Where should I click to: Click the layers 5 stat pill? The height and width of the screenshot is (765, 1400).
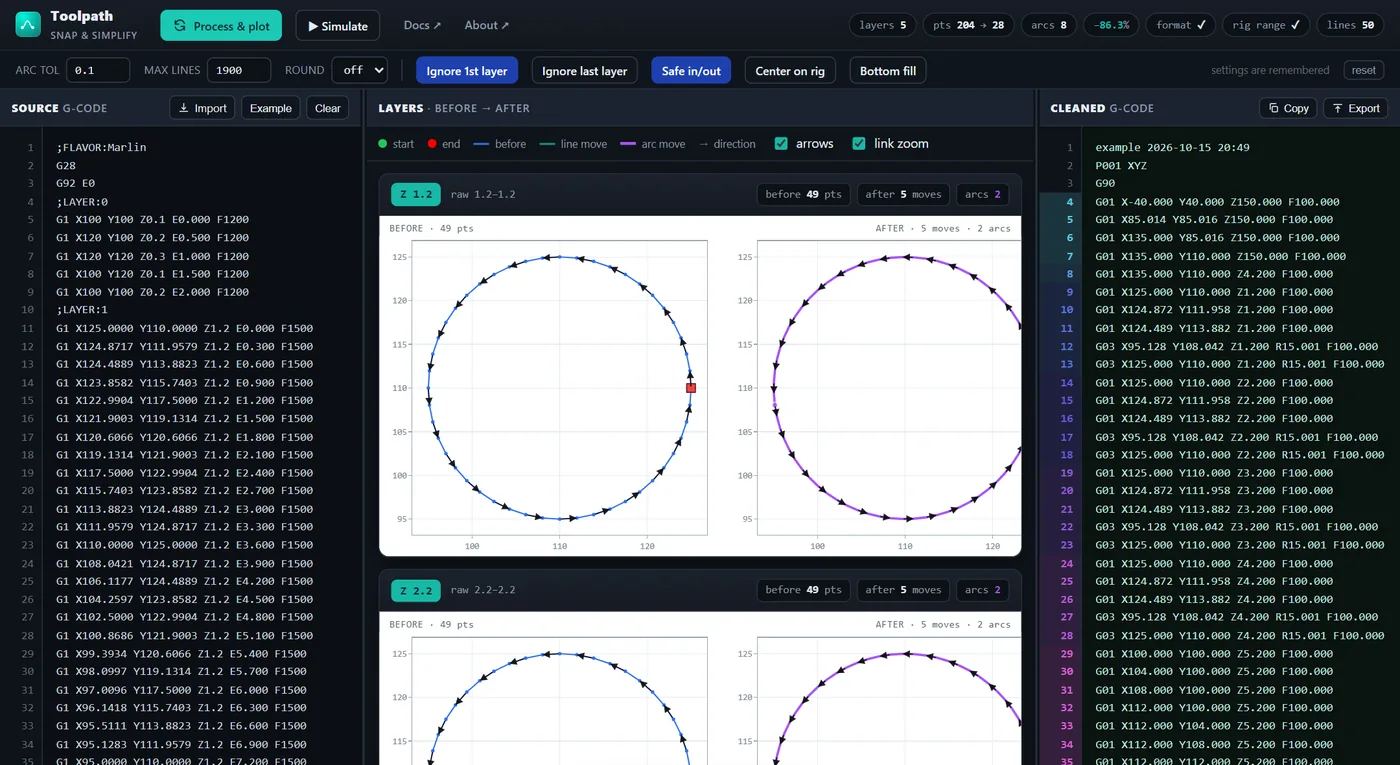[882, 25]
